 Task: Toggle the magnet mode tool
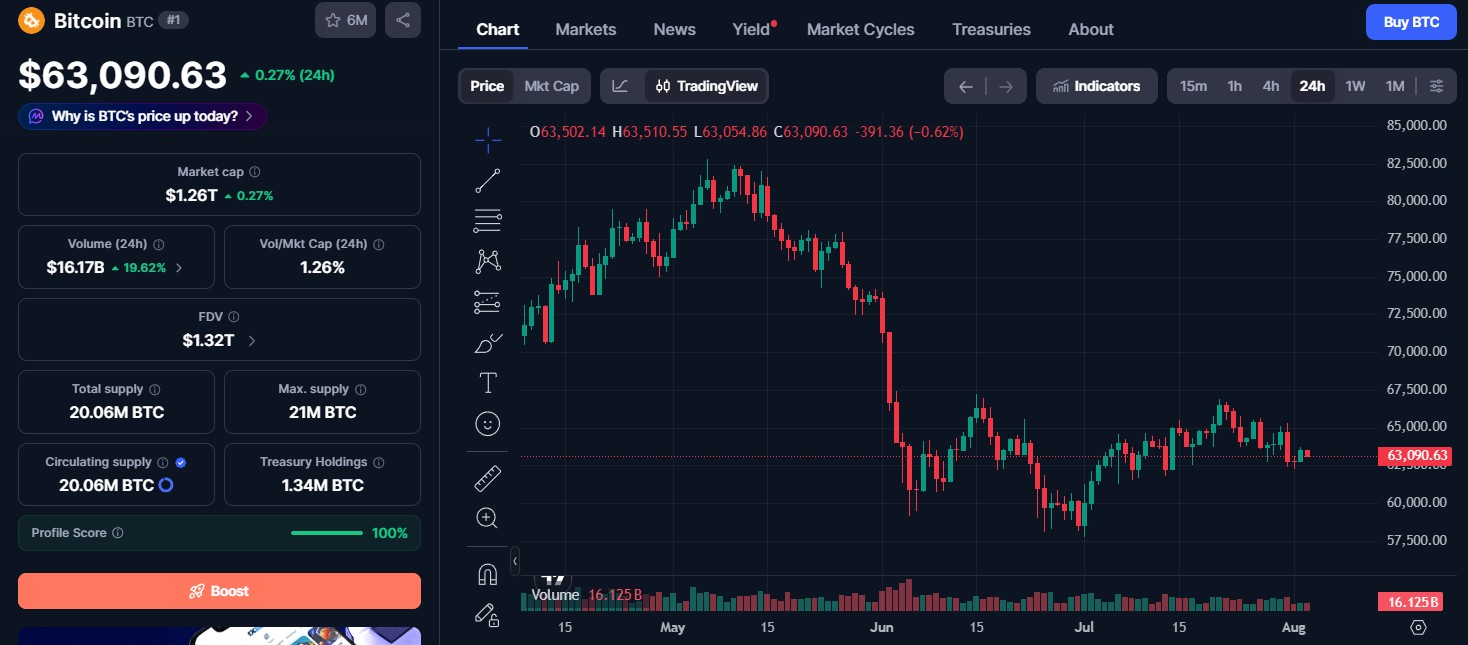coord(488,575)
